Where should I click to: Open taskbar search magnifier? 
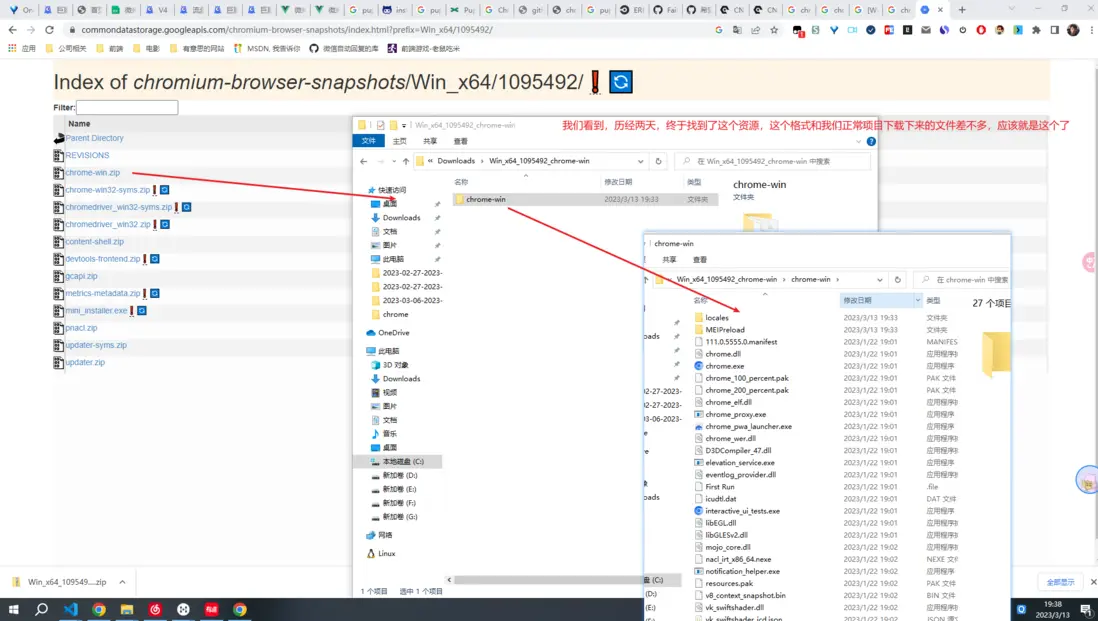click(41, 609)
